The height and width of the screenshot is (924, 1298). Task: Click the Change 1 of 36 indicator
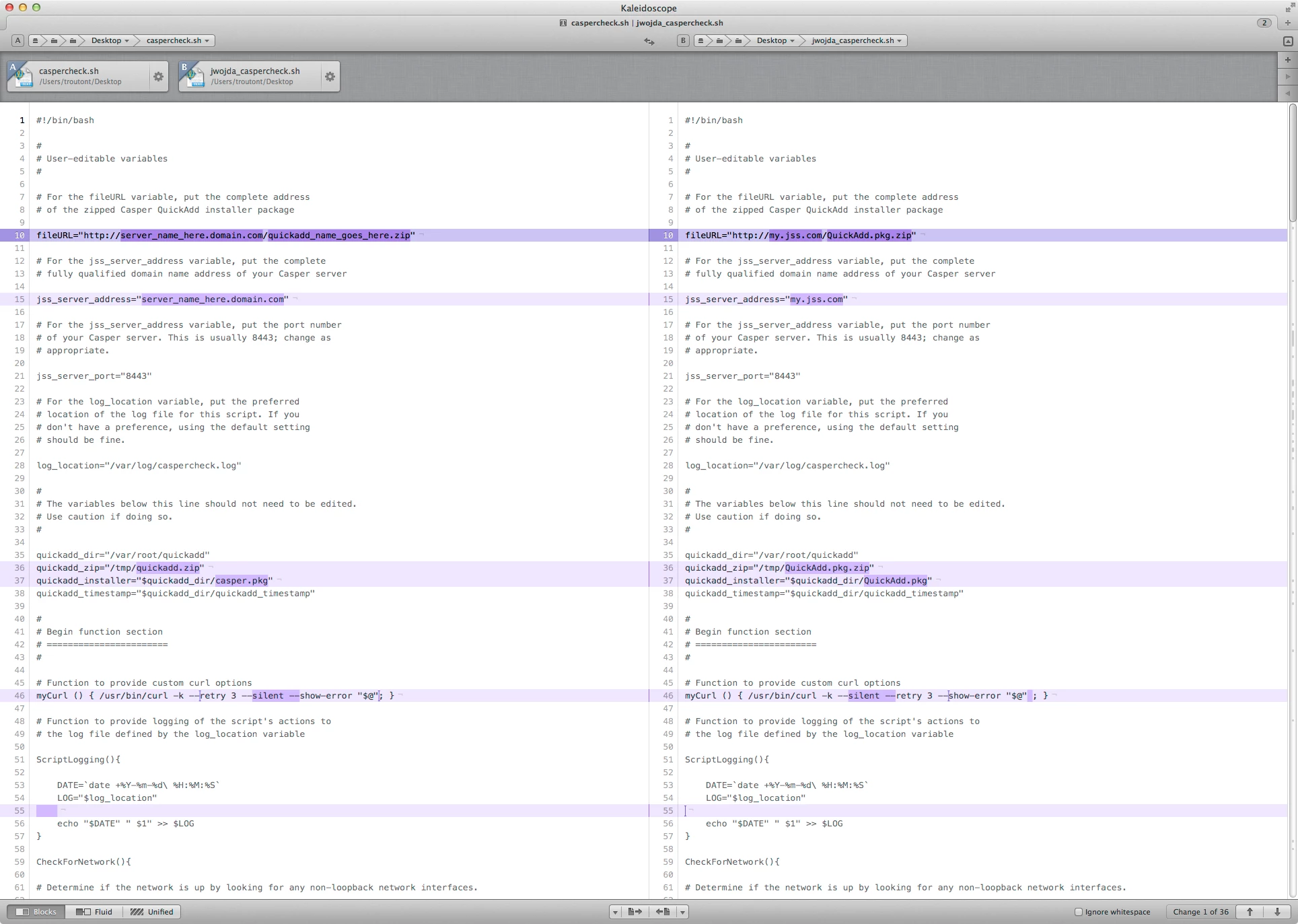tap(1200, 912)
